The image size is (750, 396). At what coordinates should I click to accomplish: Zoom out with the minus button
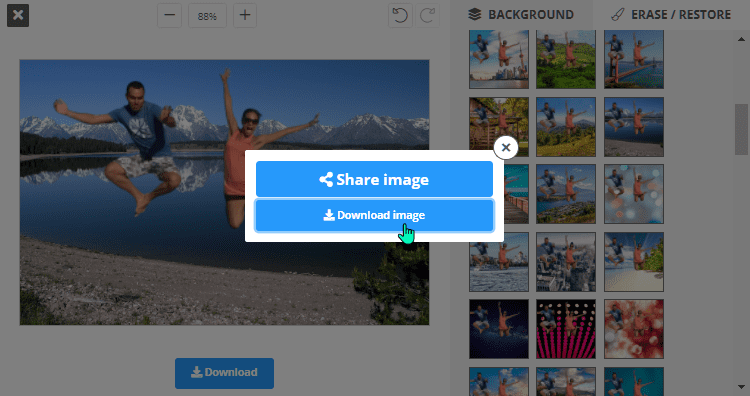click(x=169, y=15)
